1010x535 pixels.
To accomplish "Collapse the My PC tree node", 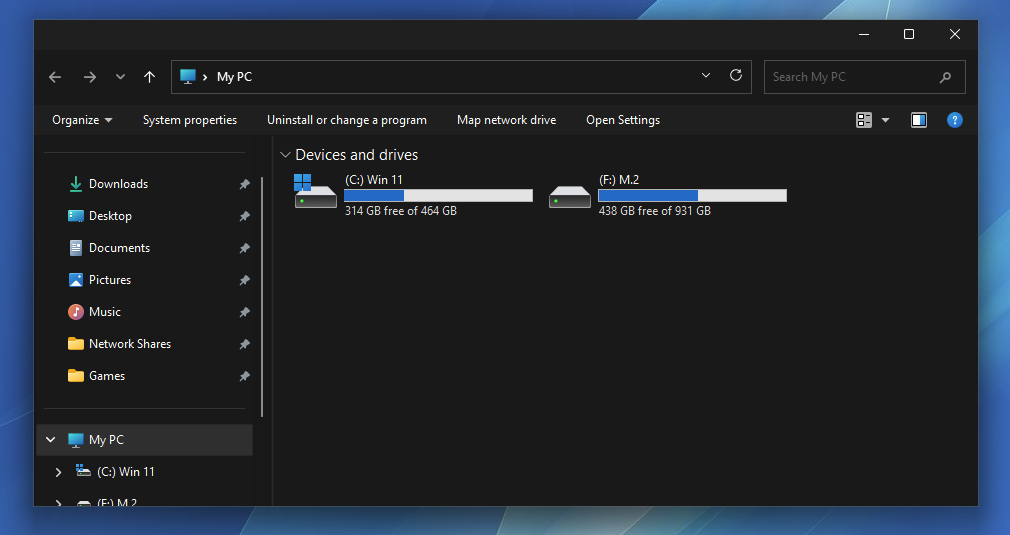I will click(x=50, y=440).
